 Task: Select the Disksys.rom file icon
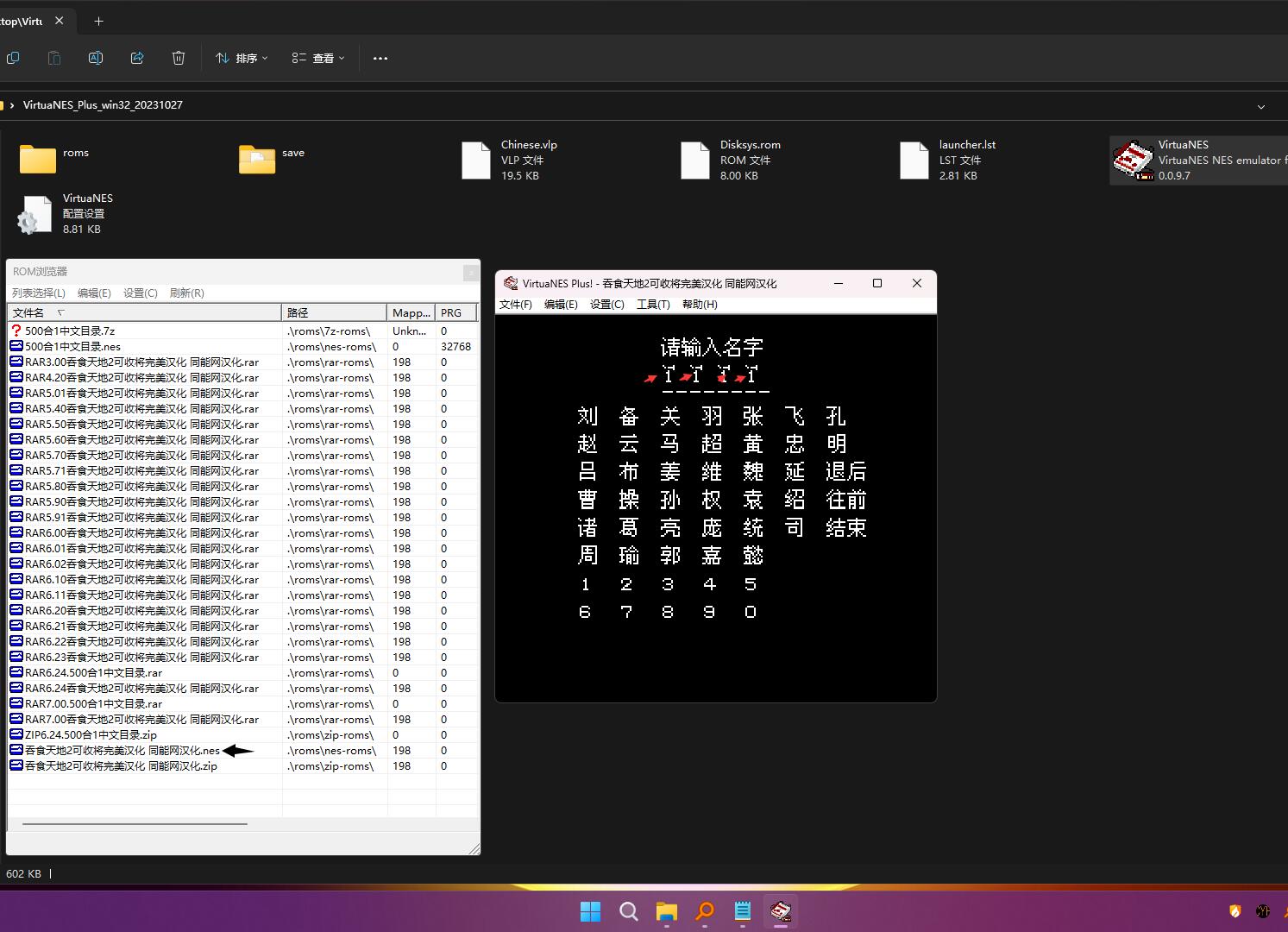[x=695, y=161]
